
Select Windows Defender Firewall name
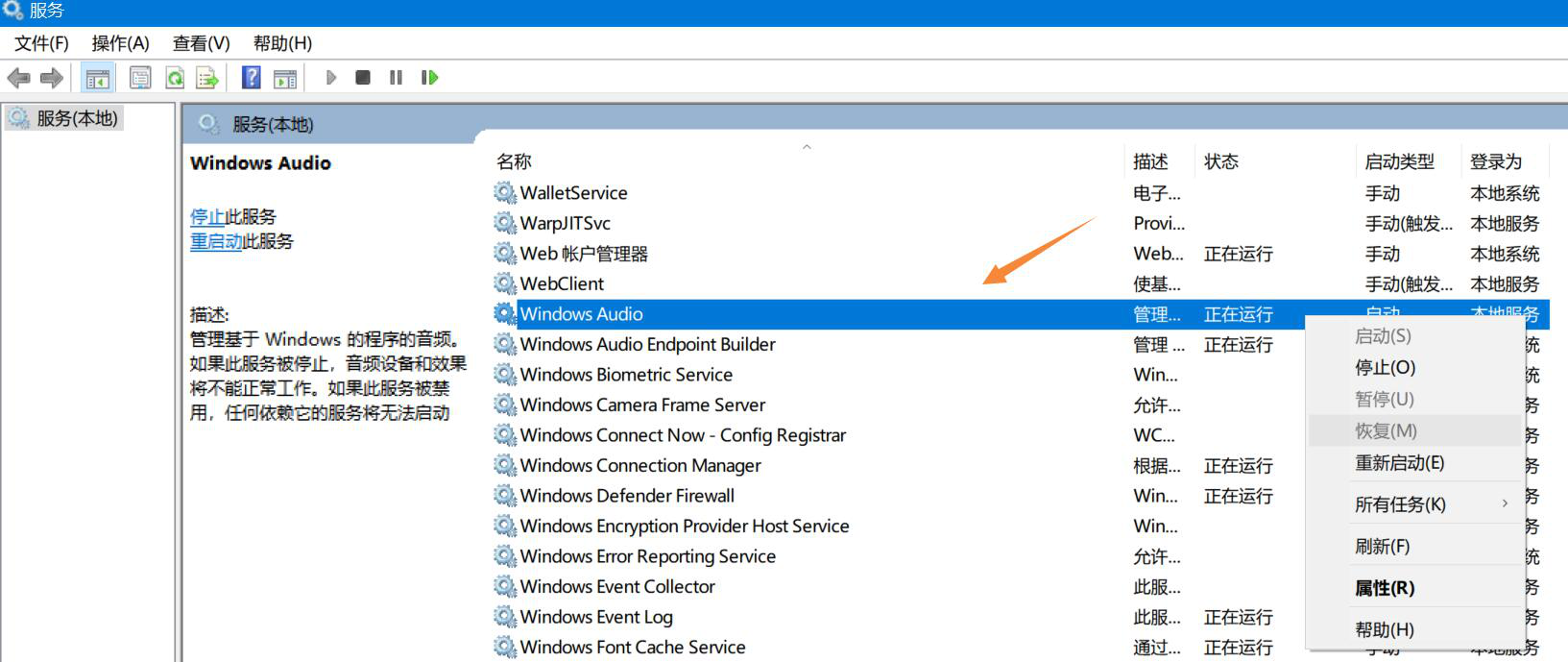[627, 496]
